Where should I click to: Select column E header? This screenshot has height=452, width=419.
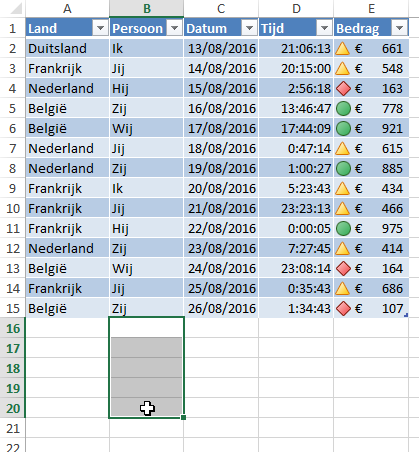click(371, 8)
